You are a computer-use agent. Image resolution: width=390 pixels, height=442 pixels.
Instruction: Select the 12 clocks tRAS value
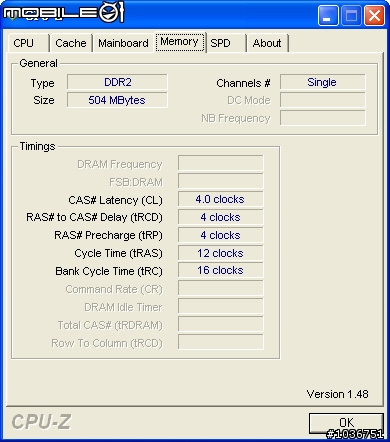coord(221,253)
